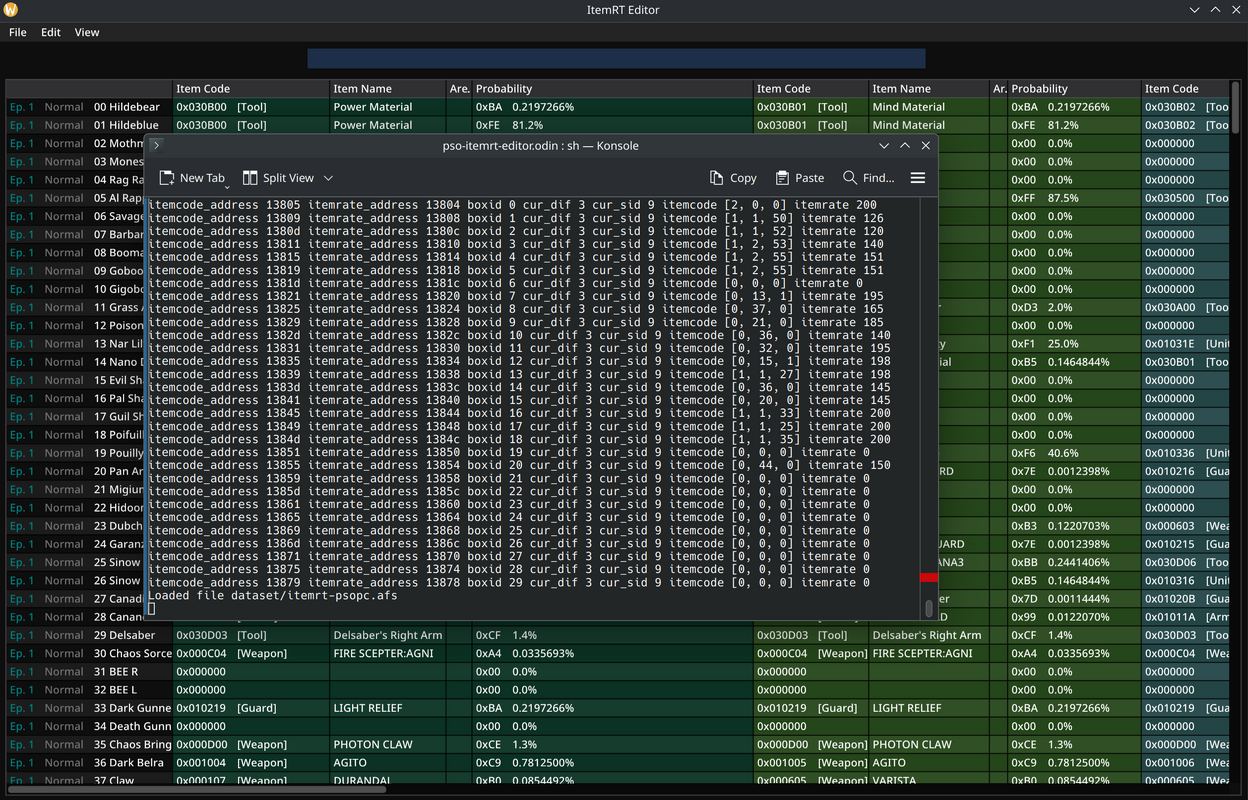
Task: Click the 0x000603 item code cell
Action: click(1185, 526)
